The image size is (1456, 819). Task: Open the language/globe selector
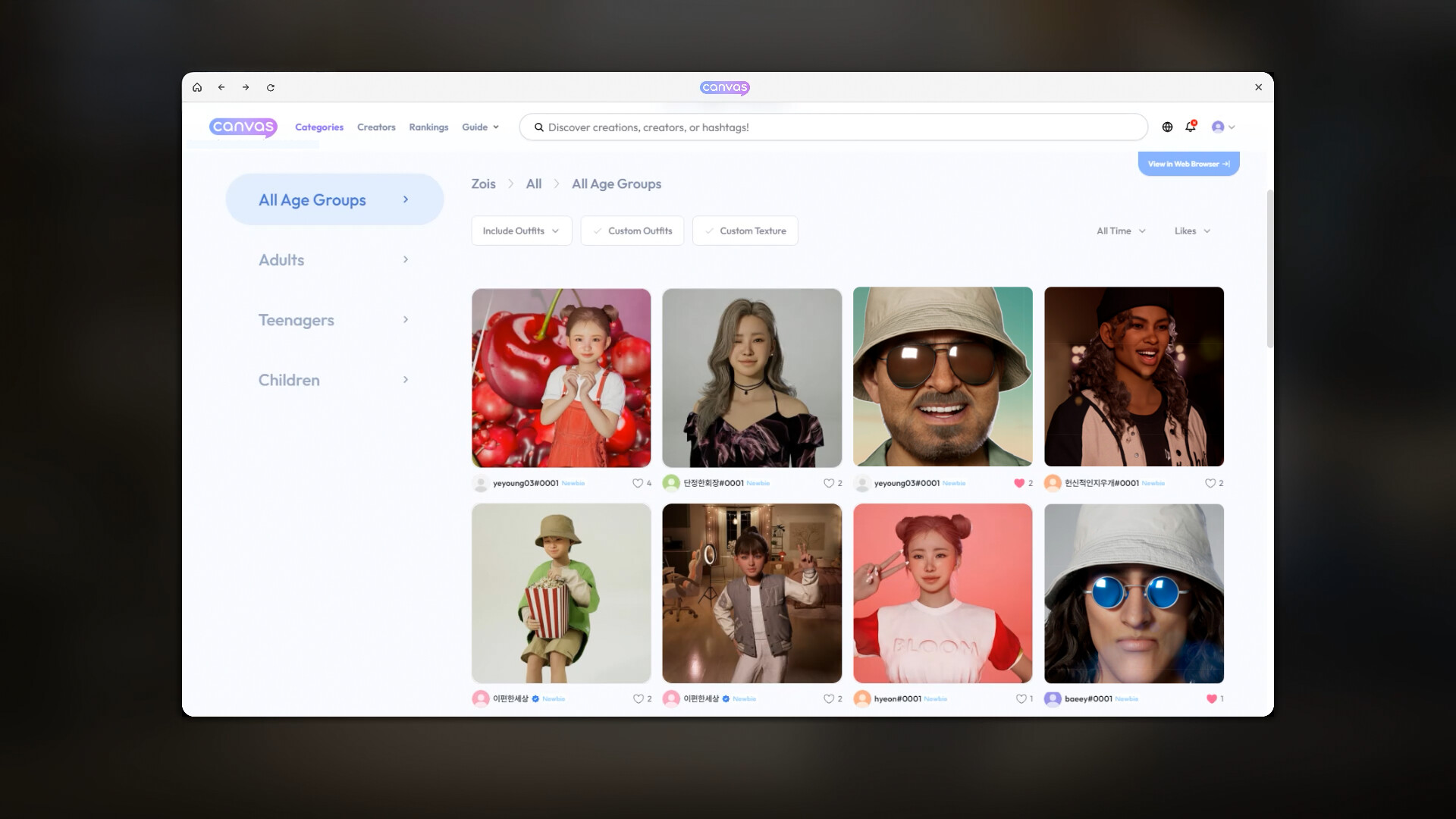1167,127
